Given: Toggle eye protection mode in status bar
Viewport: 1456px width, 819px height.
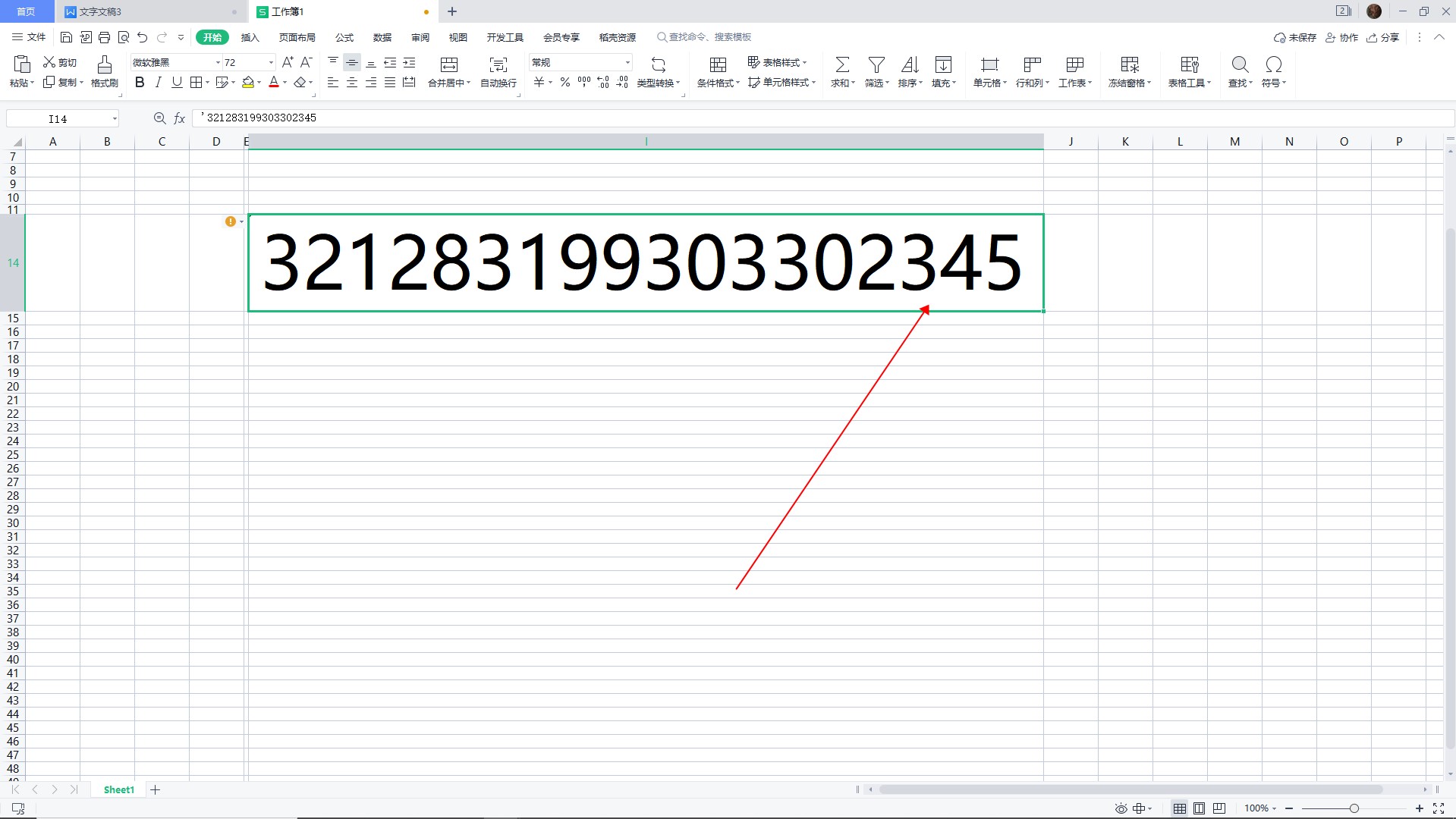Looking at the screenshot, I should 1121,808.
